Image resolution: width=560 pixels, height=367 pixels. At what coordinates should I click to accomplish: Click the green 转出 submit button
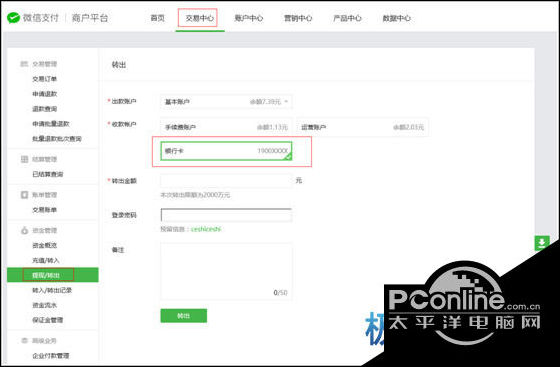(x=184, y=316)
